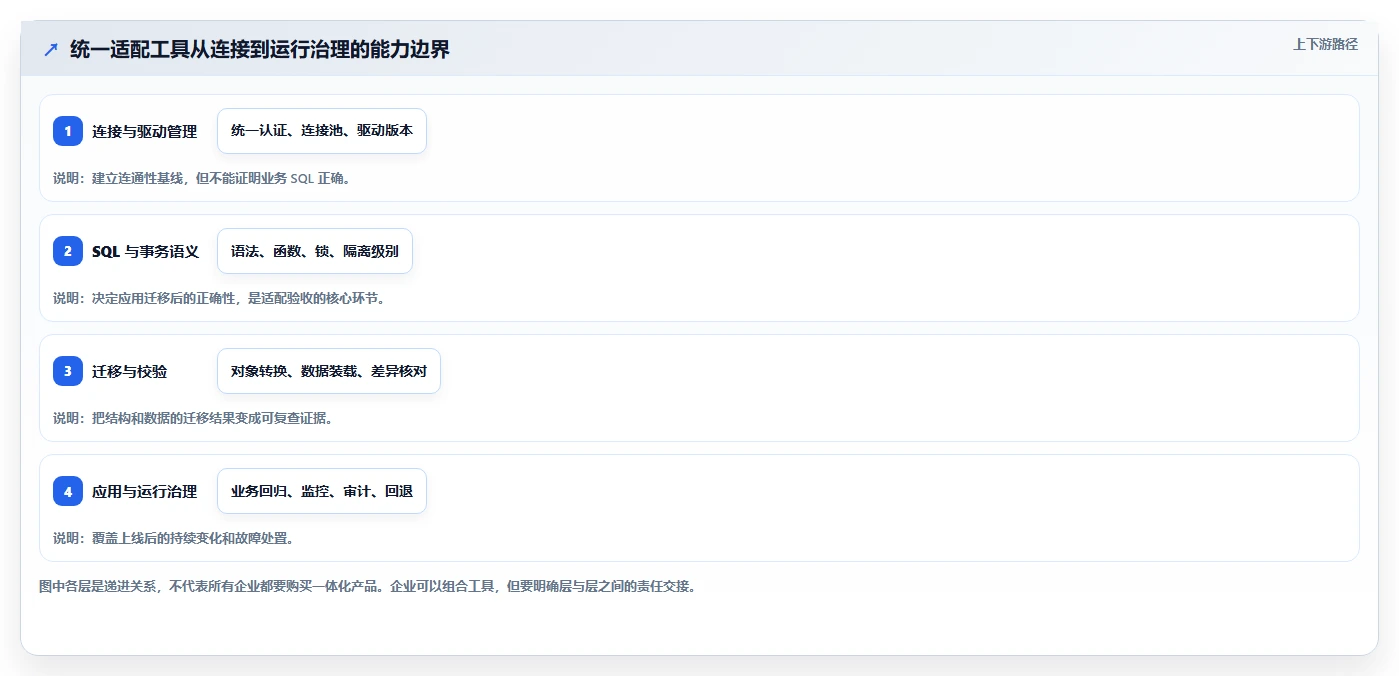Image resolution: width=1399 pixels, height=676 pixels.
Task: Click the SQL 与事务语义 heading
Action: (x=146, y=251)
